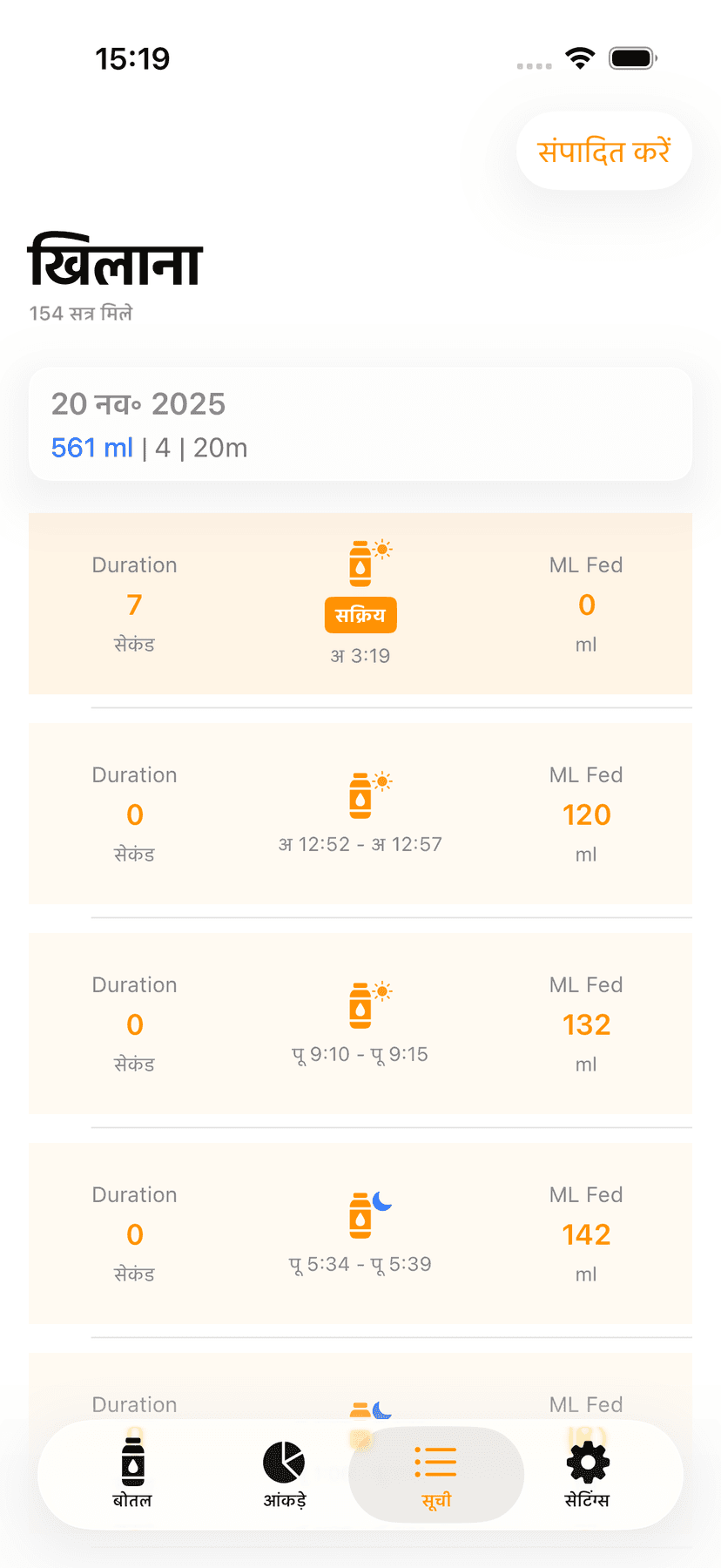Tap the संपादित करें edit button

[603, 151]
